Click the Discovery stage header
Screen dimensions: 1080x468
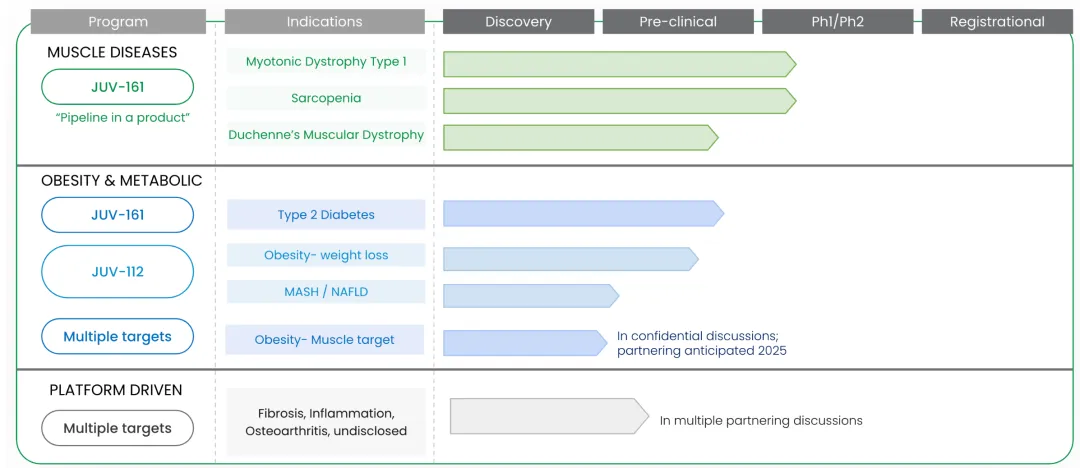(520, 22)
